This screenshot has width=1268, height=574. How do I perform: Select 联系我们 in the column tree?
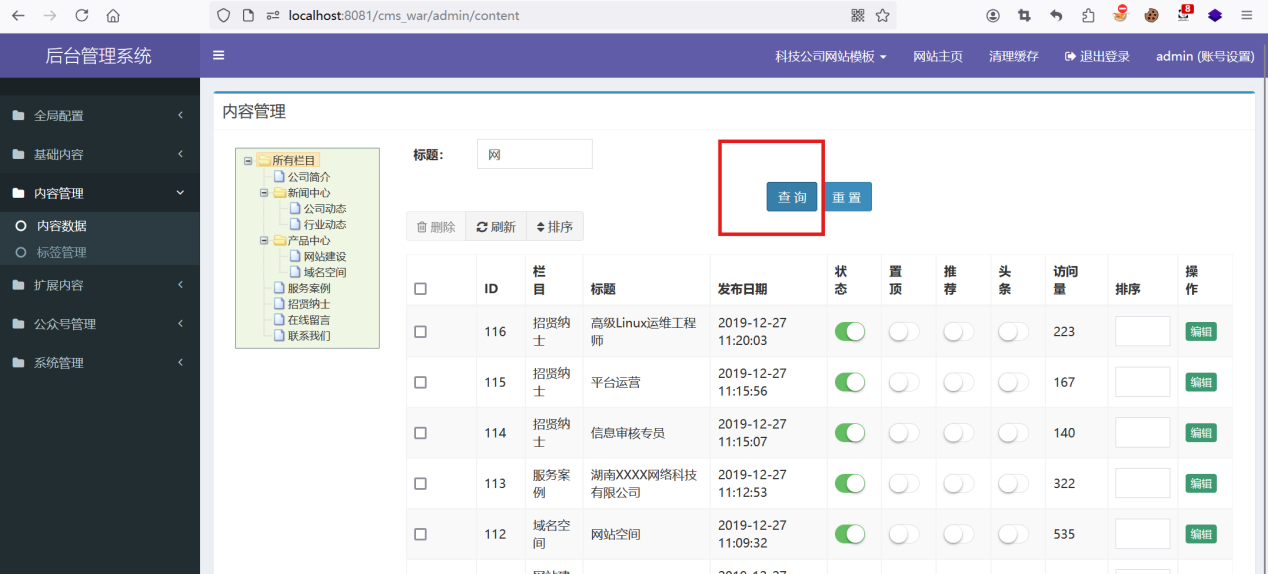pos(309,336)
